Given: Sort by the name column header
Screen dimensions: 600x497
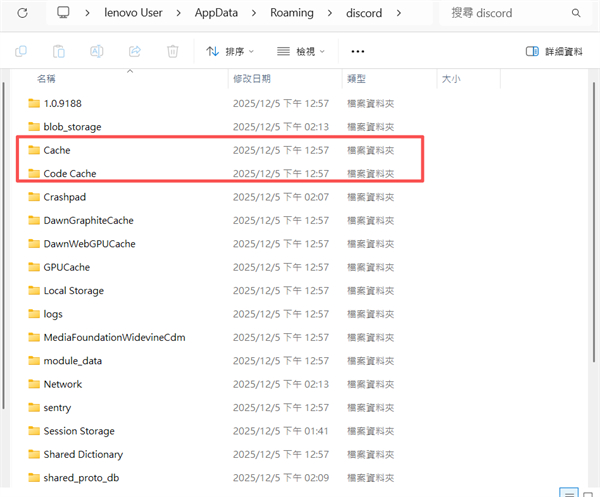Looking at the screenshot, I should click(46, 79).
